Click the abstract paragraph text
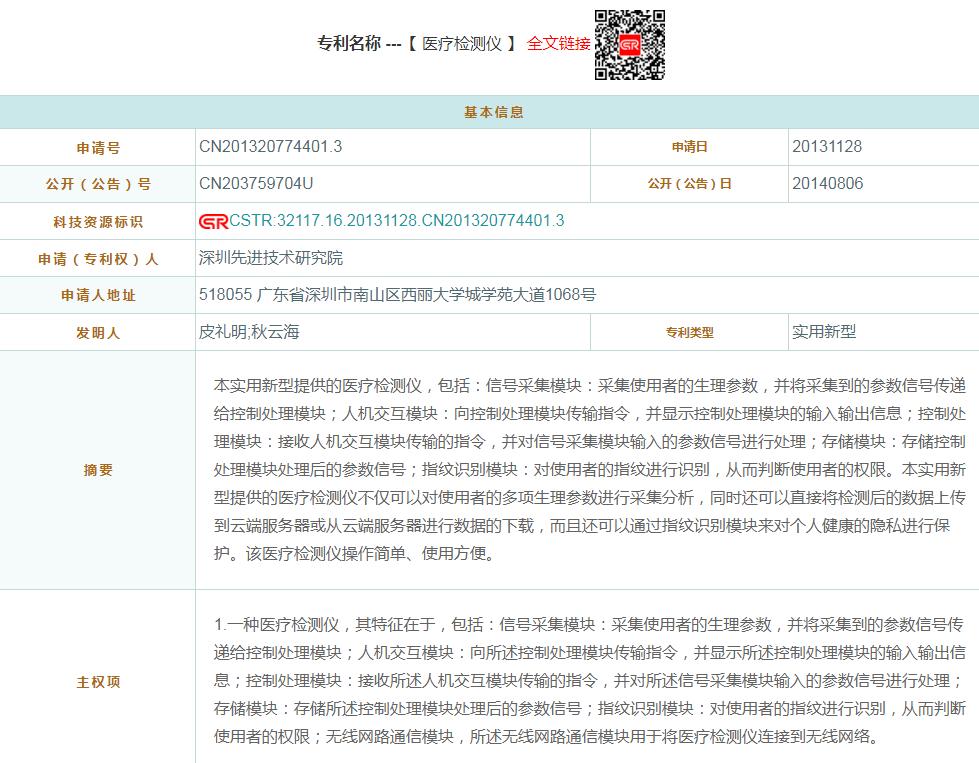The image size is (979, 763). tap(590, 469)
